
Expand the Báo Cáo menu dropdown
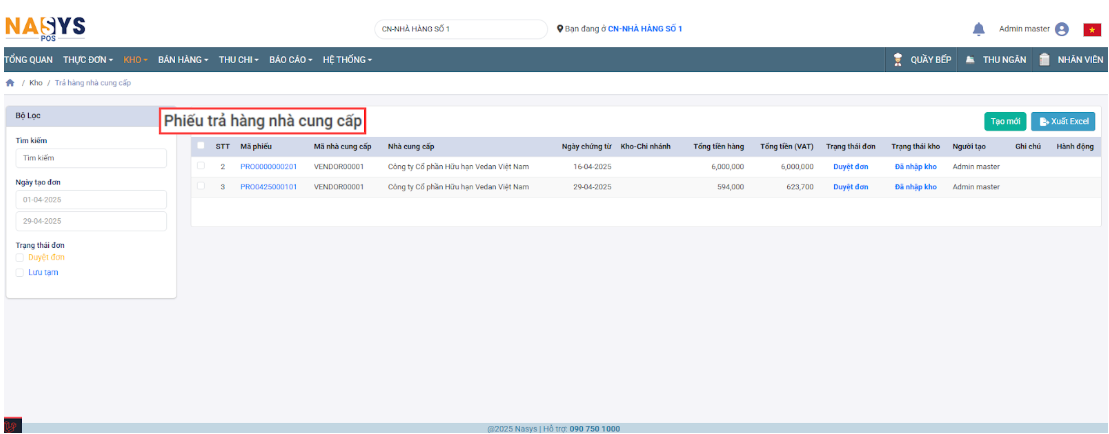(x=290, y=60)
